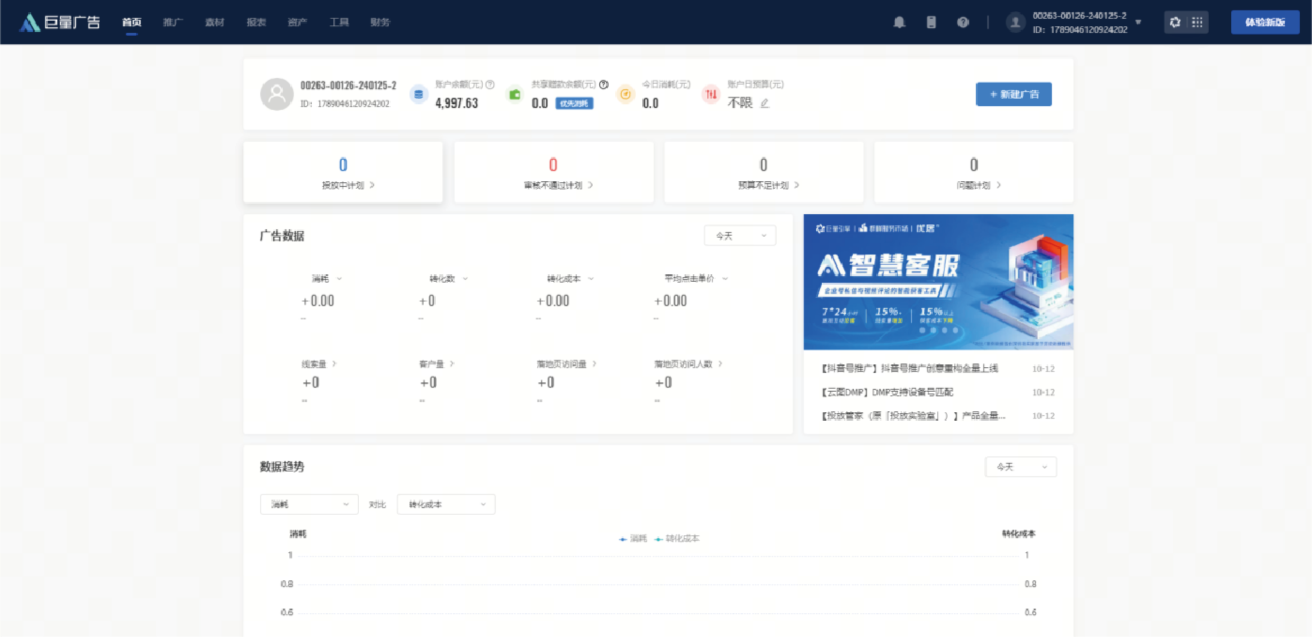Open the mobile phone icon in header
This screenshot has width=1312, height=638.
pos(931,22)
